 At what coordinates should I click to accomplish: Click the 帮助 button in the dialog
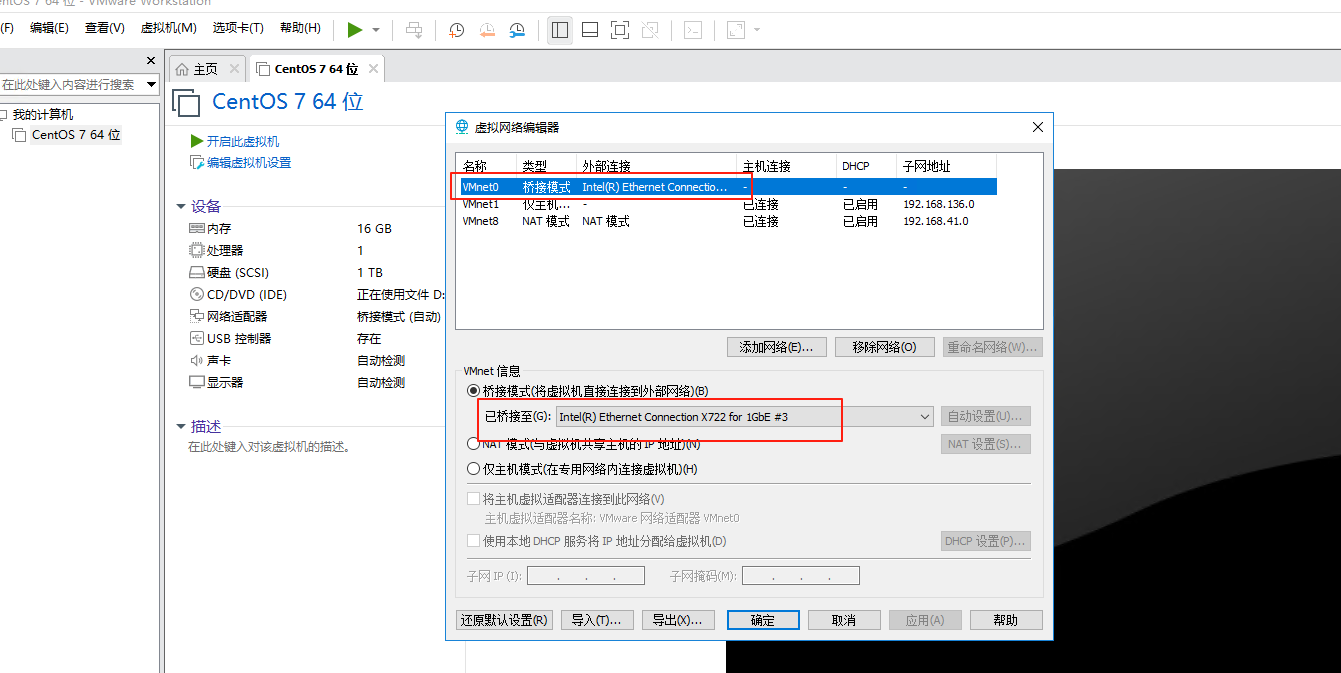click(1006, 620)
